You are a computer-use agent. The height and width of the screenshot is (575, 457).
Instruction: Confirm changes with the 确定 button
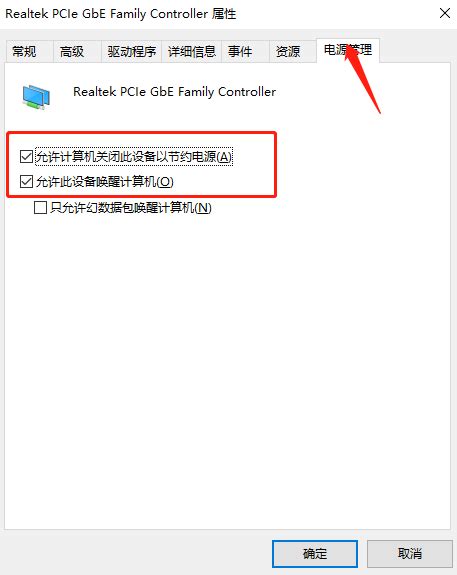pyautogui.click(x=315, y=553)
